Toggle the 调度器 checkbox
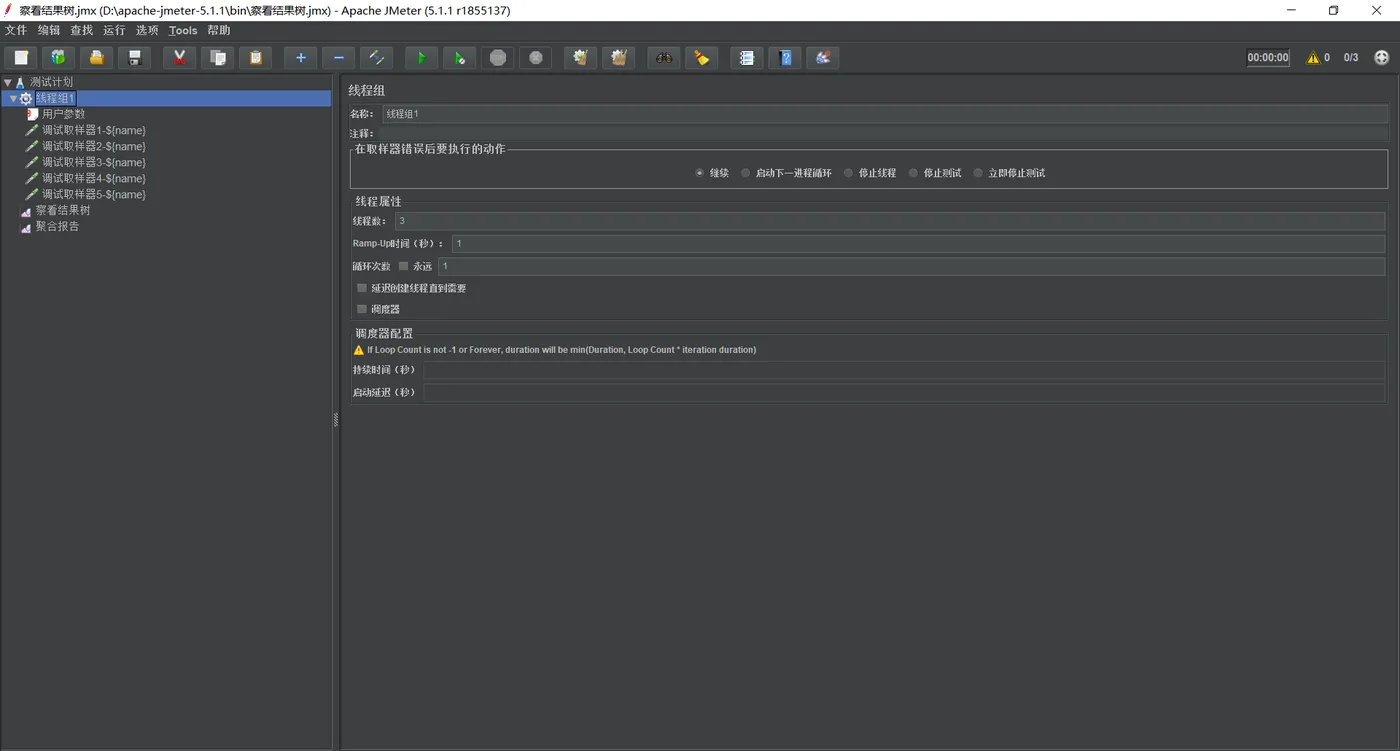Viewport: 1400px width, 751px height. pyautogui.click(x=362, y=309)
